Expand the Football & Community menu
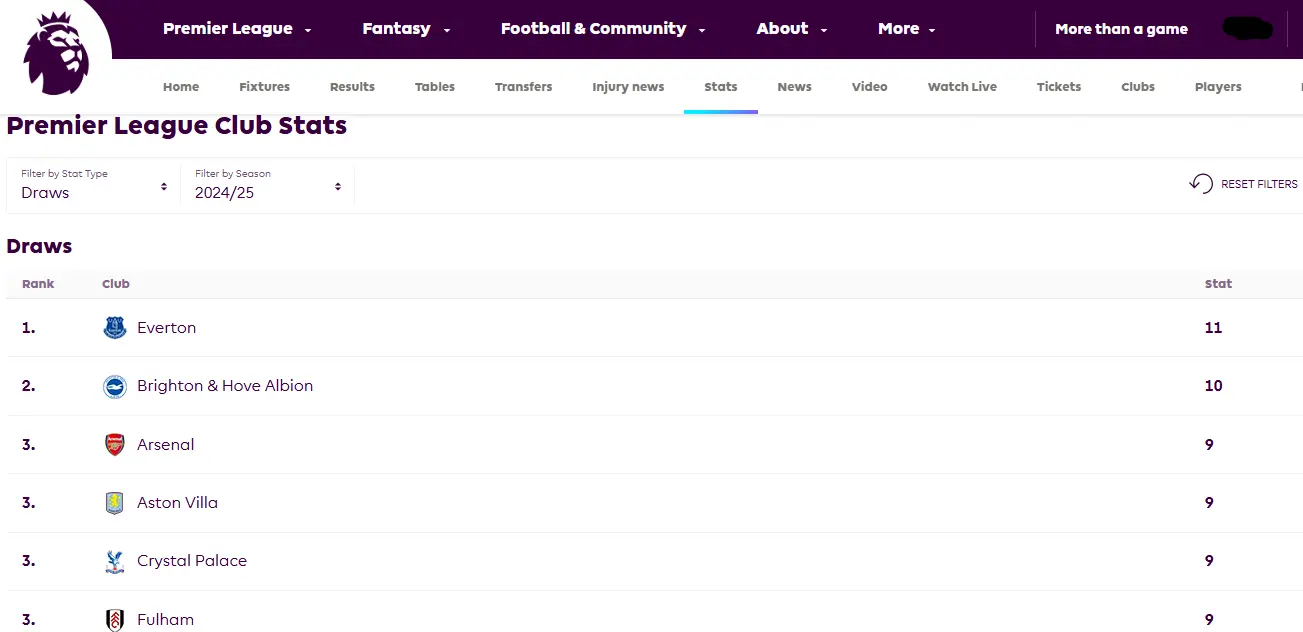 click(603, 29)
